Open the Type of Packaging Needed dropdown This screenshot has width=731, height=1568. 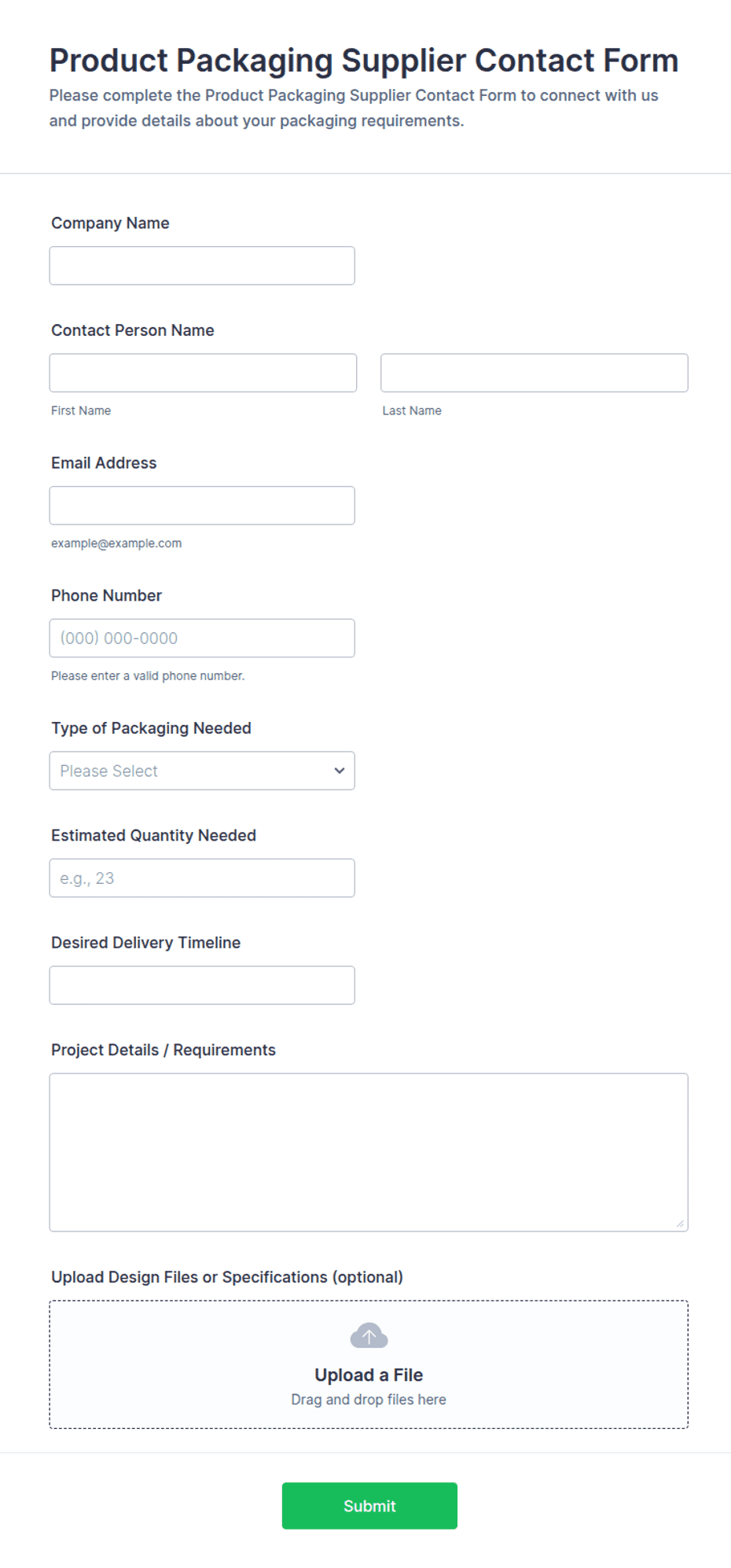(202, 771)
